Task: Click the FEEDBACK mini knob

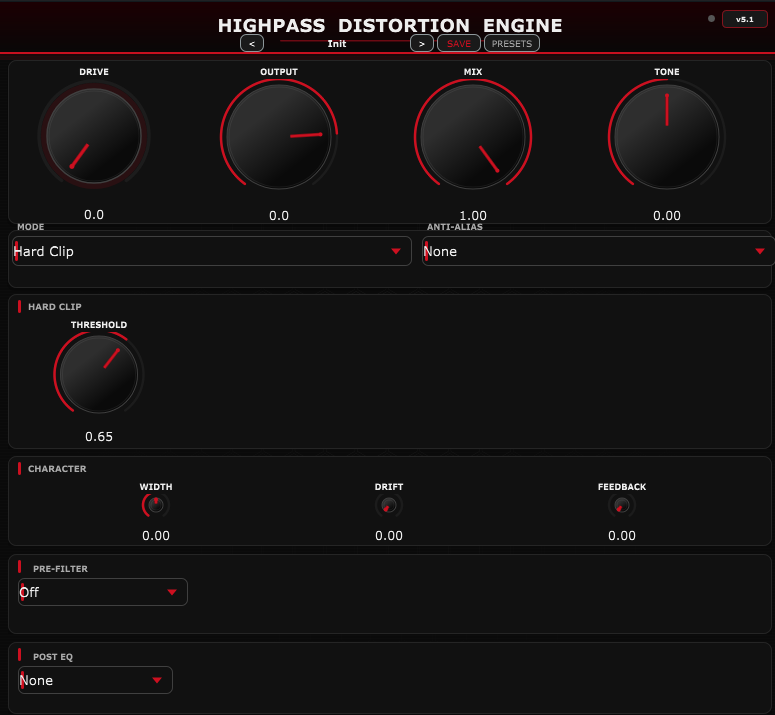Action: 622,505
